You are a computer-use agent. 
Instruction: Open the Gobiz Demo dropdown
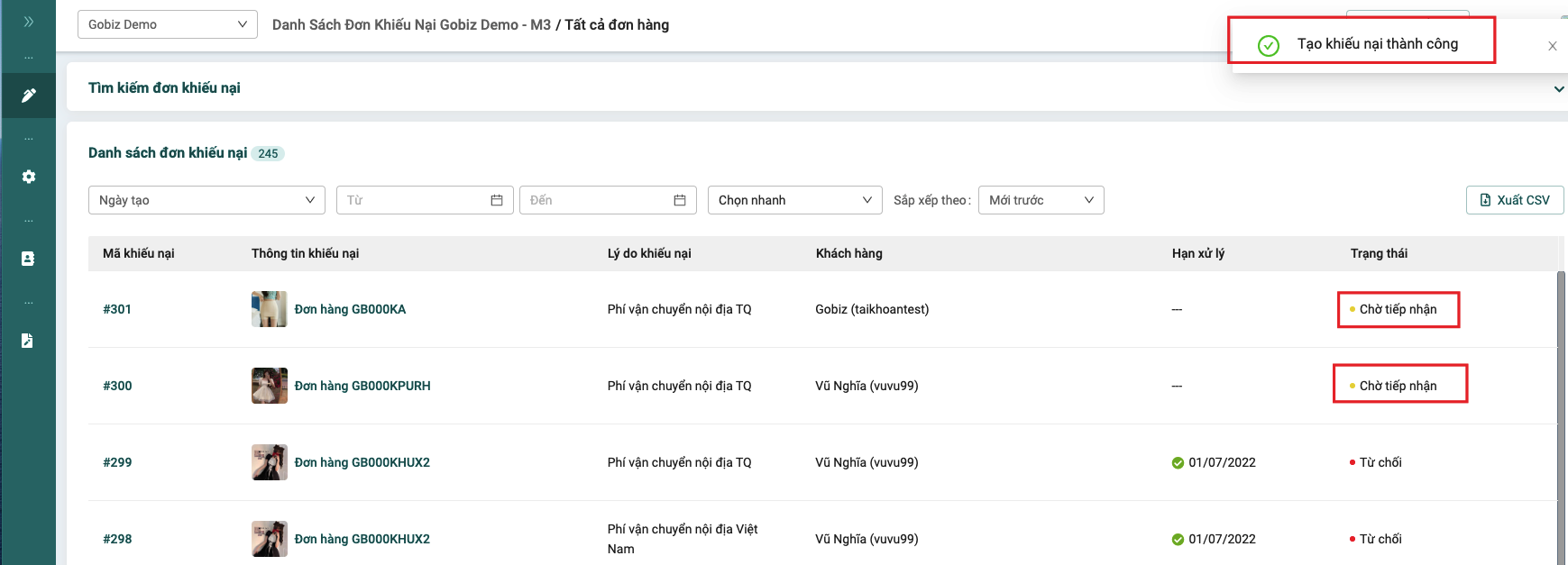coord(167,24)
